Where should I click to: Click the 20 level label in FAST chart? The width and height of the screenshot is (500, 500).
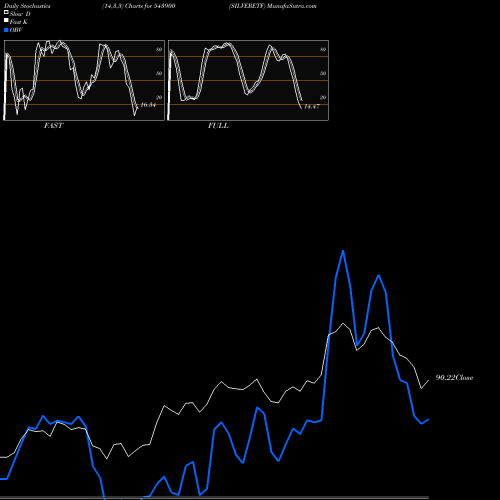pyautogui.click(x=159, y=97)
